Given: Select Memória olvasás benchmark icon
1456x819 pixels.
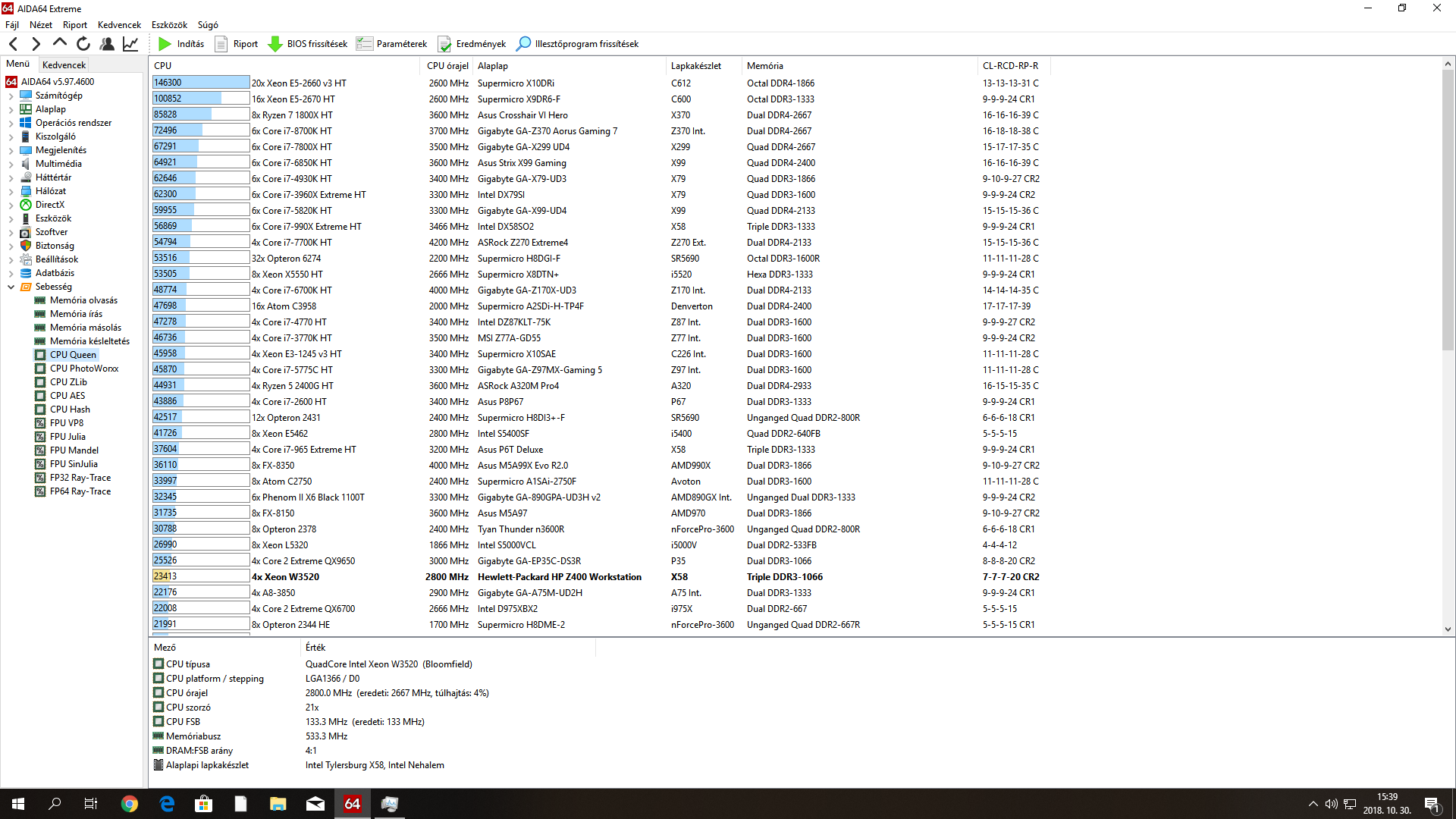Looking at the screenshot, I should pyautogui.click(x=40, y=300).
